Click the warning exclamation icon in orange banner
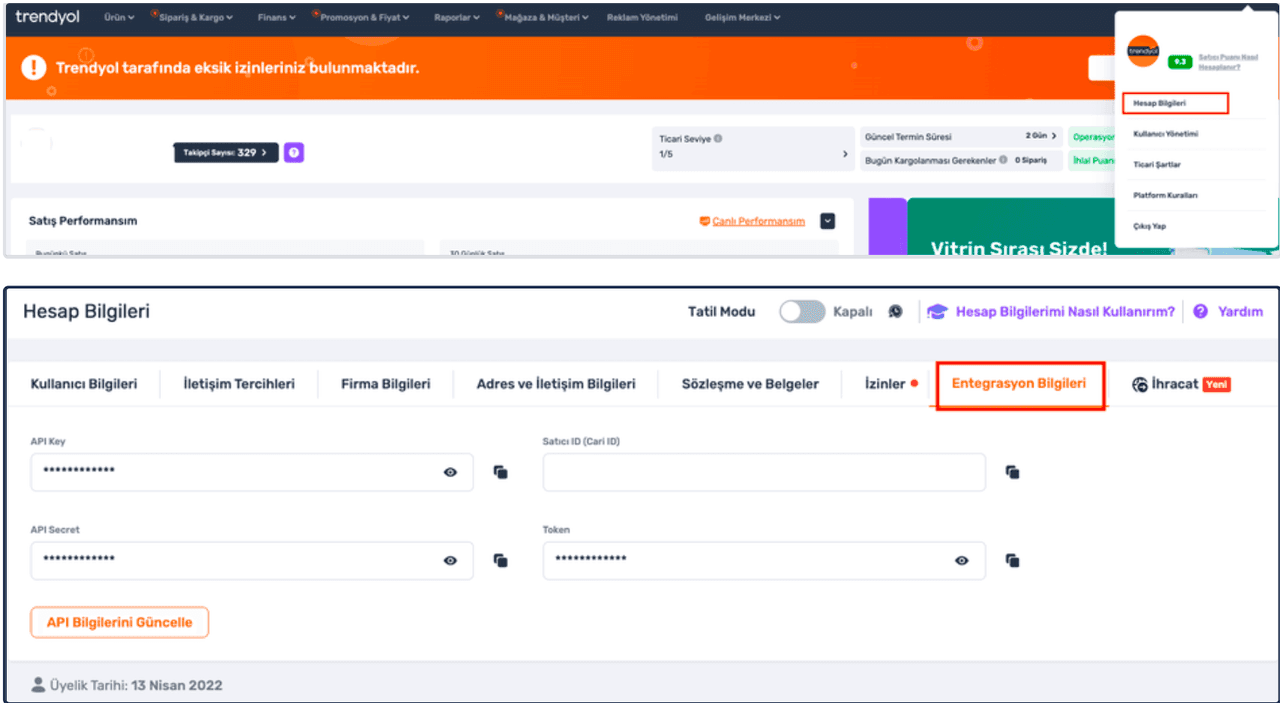The height and width of the screenshot is (703, 1280). pos(34,67)
